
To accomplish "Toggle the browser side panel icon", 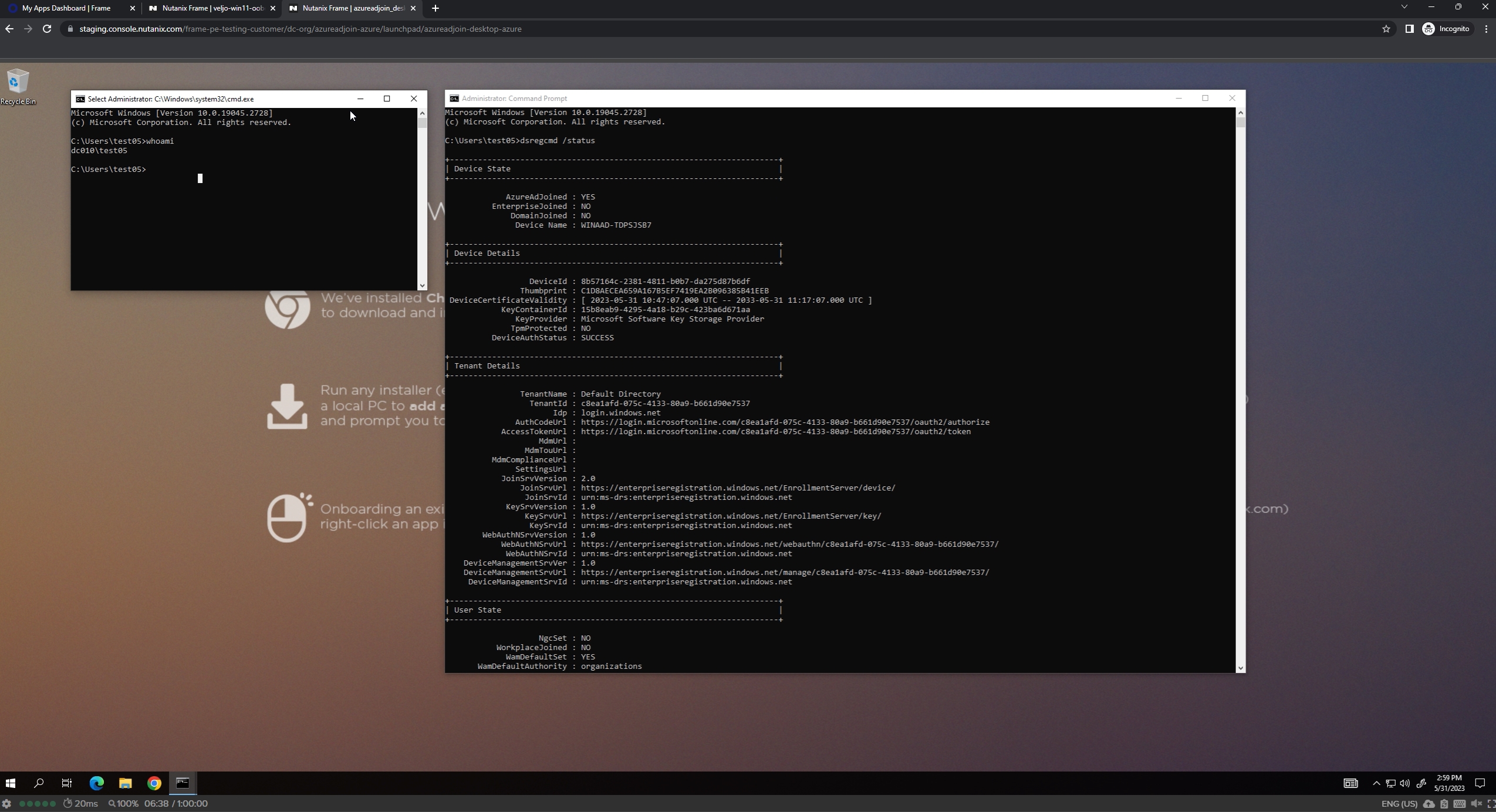I will click(1409, 29).
